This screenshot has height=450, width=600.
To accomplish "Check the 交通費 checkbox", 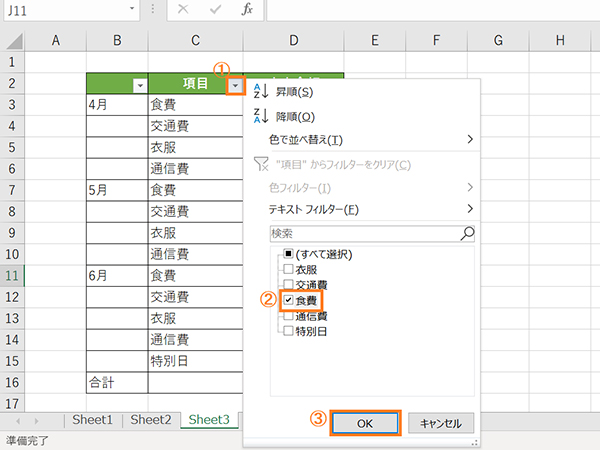I will tap(289, 284).
